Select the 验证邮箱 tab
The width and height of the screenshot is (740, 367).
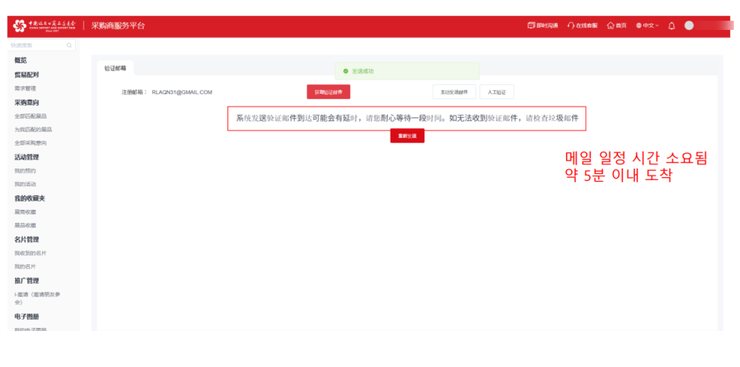point(115,68)
